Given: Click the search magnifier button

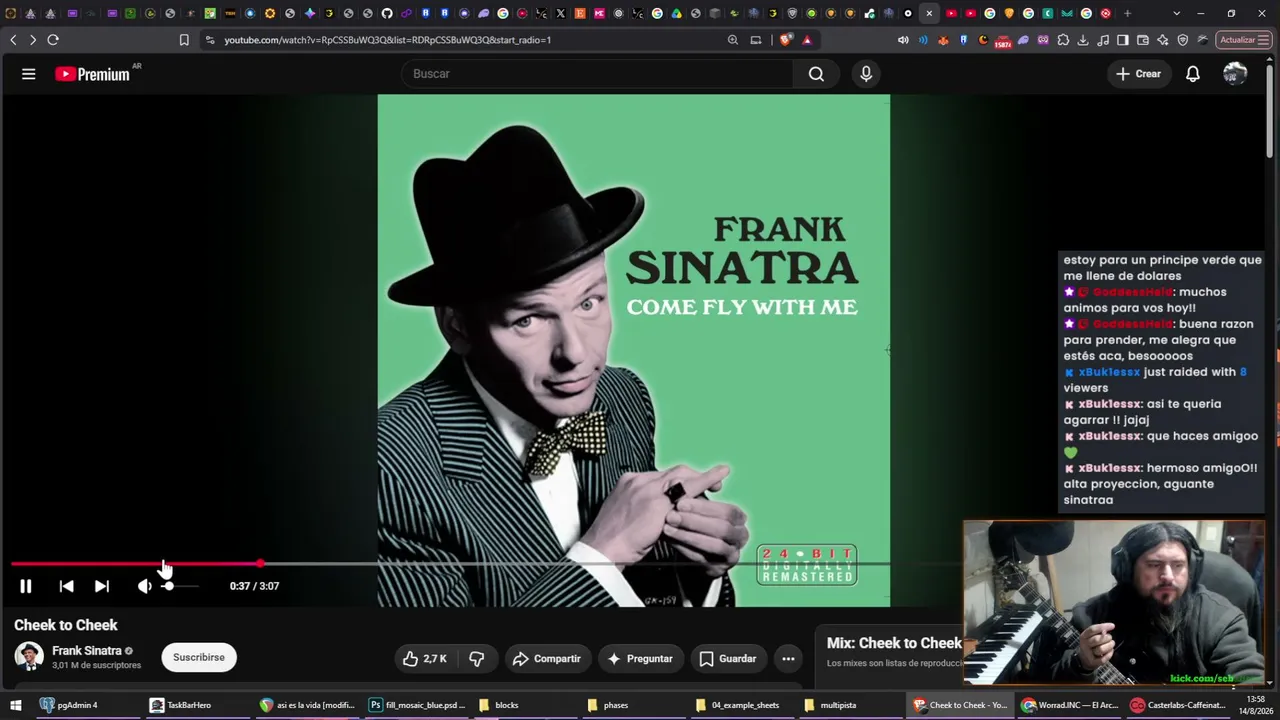Looking at the screenshot, I should [816, 74].
